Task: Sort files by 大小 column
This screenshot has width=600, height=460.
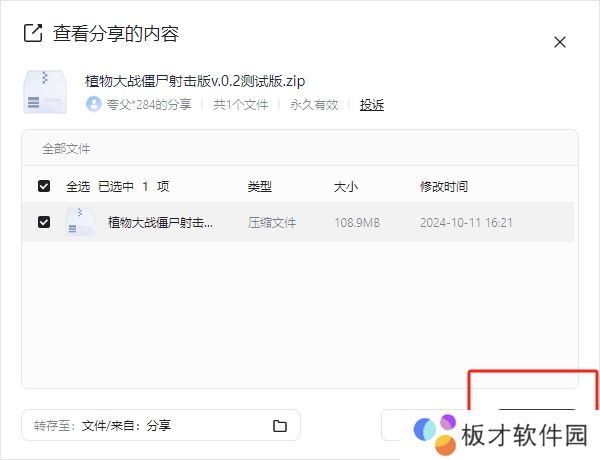Action: (x=345, y=186)
